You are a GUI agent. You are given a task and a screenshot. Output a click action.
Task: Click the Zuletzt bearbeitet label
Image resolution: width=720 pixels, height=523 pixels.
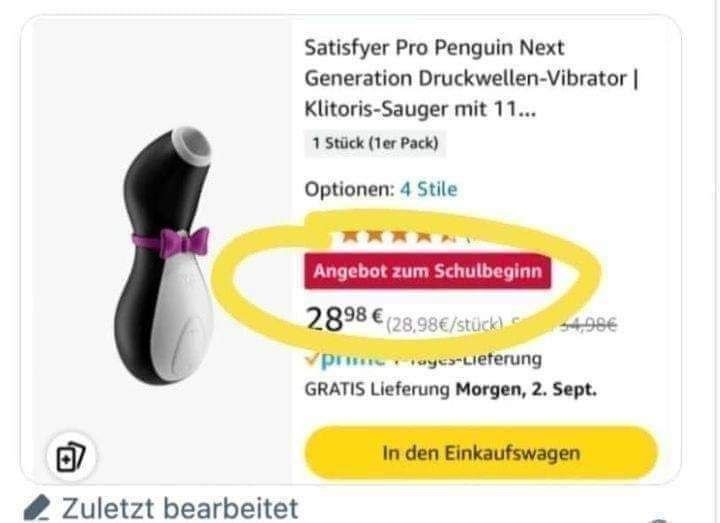tap(180, 508)
